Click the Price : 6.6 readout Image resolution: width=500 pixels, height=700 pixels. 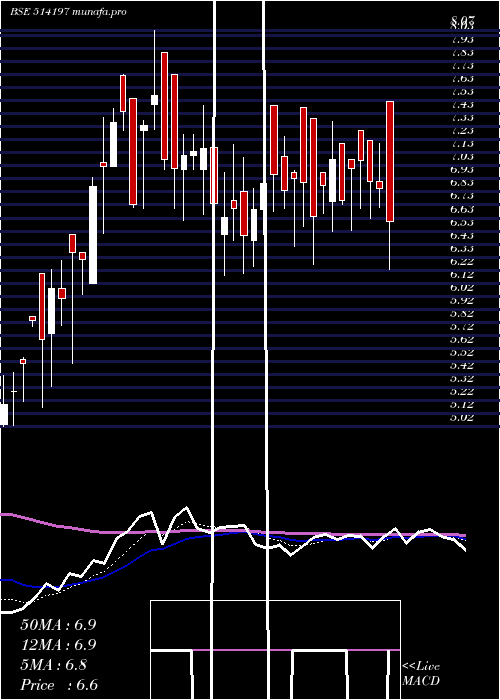coord(59,685)
